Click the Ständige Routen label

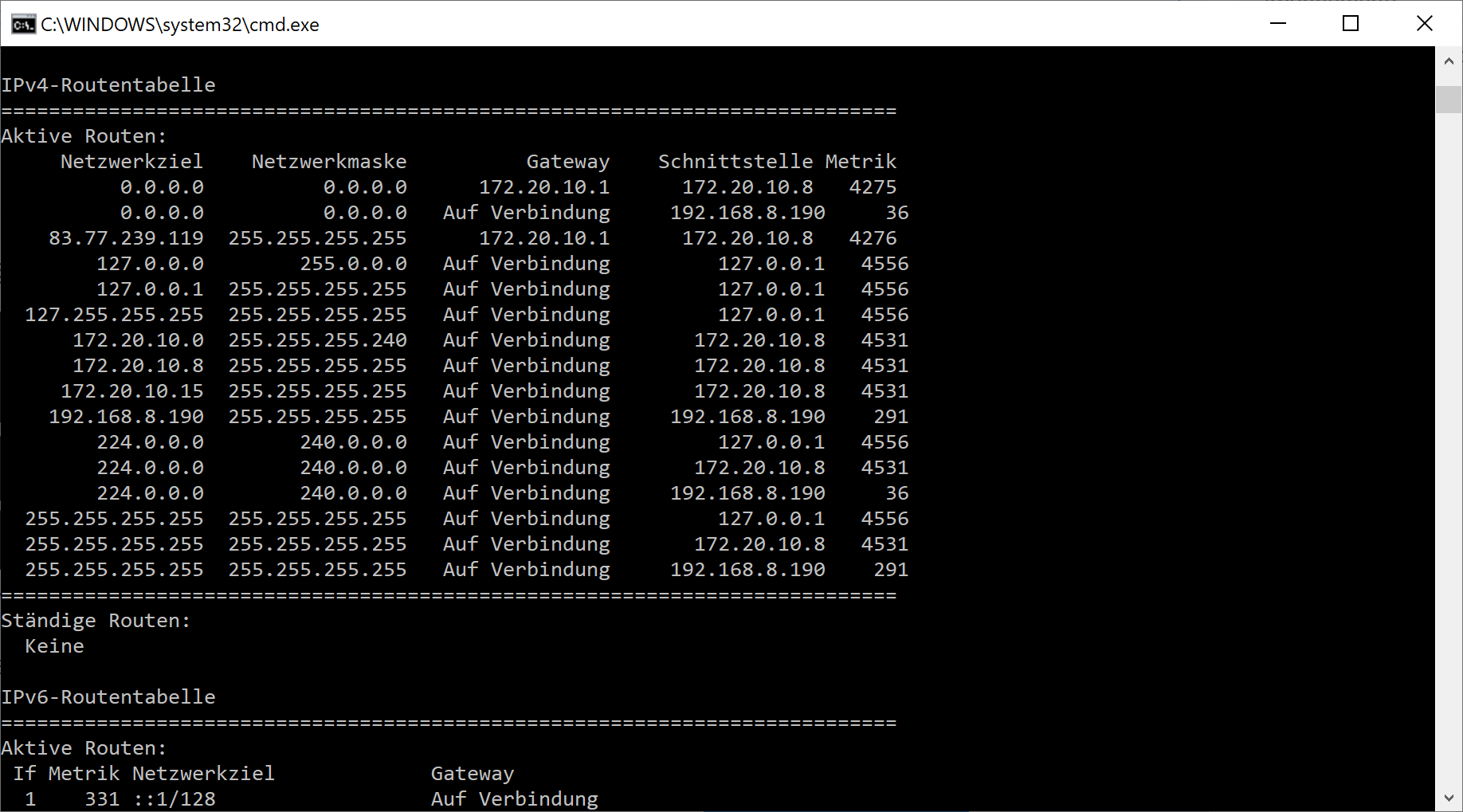[x=96, y=621]
